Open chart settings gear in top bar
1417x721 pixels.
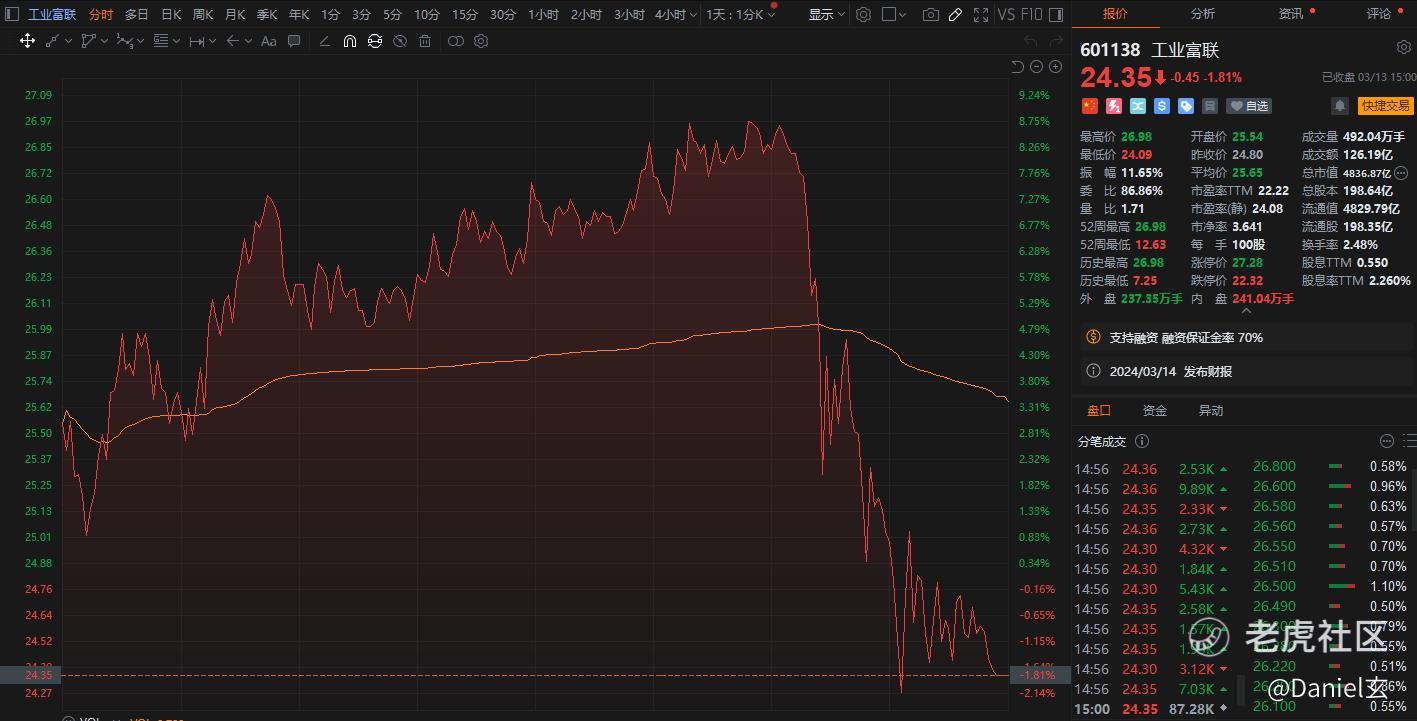pyautogui.click(x=864, y=15)
